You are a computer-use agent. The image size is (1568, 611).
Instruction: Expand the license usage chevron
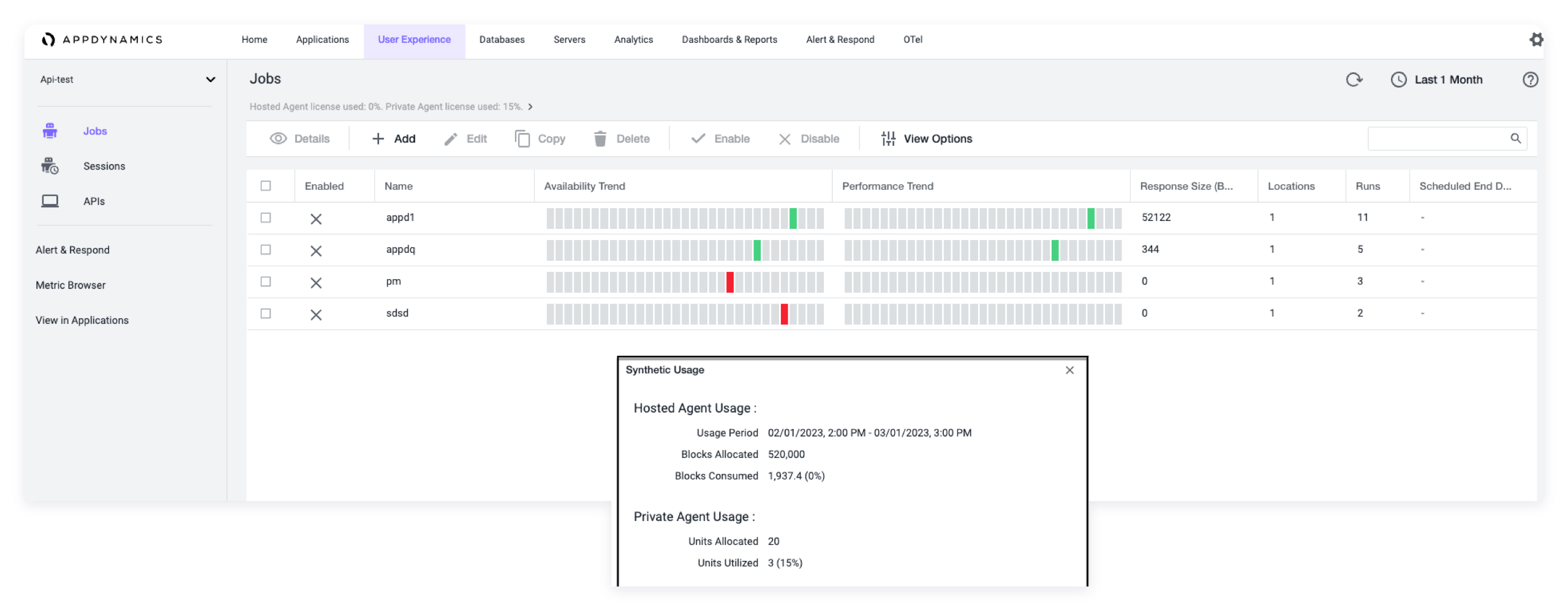click(530, 107)
